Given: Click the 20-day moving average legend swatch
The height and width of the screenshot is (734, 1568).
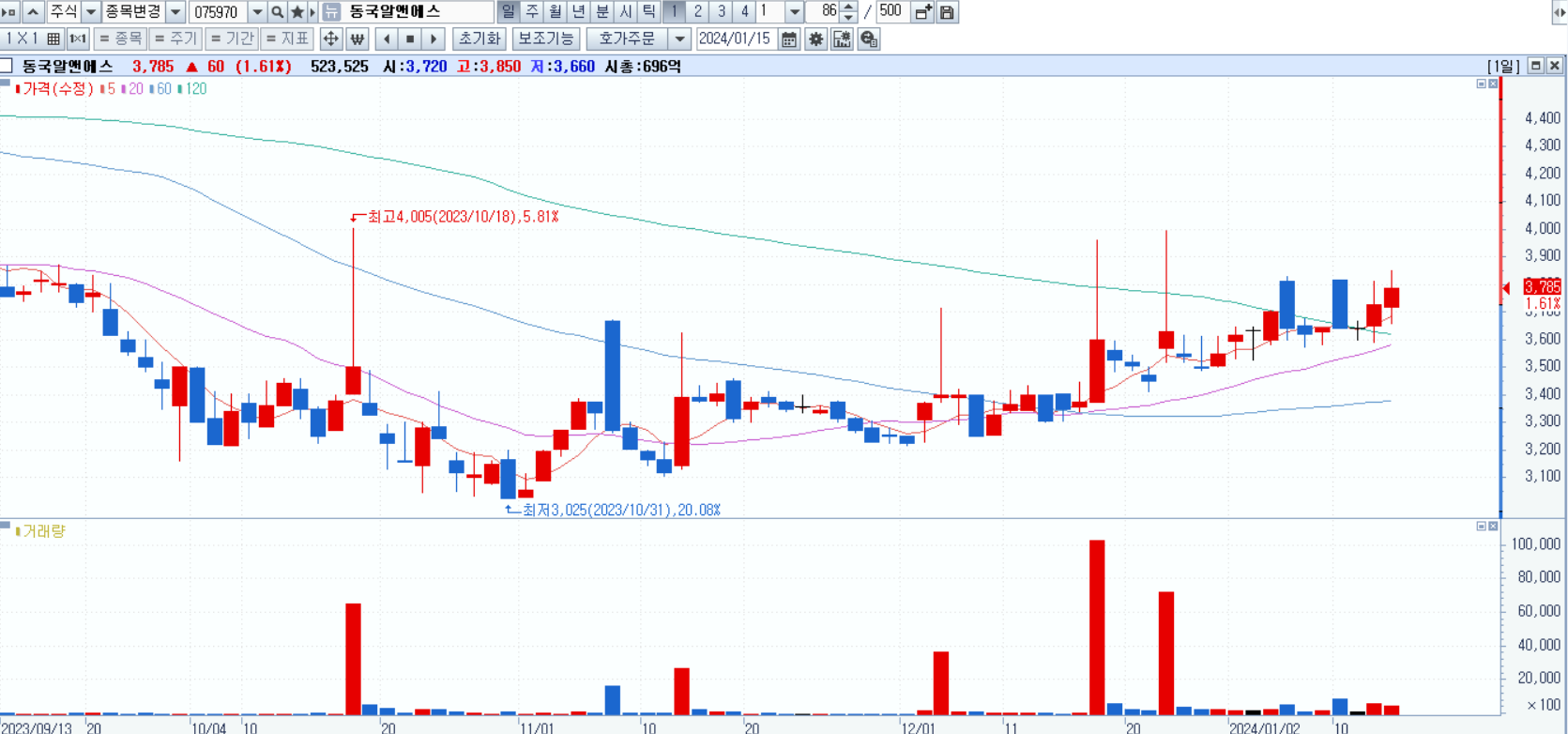Looking at the screenshot, I should pyautogui.click(x=124, y=89).
